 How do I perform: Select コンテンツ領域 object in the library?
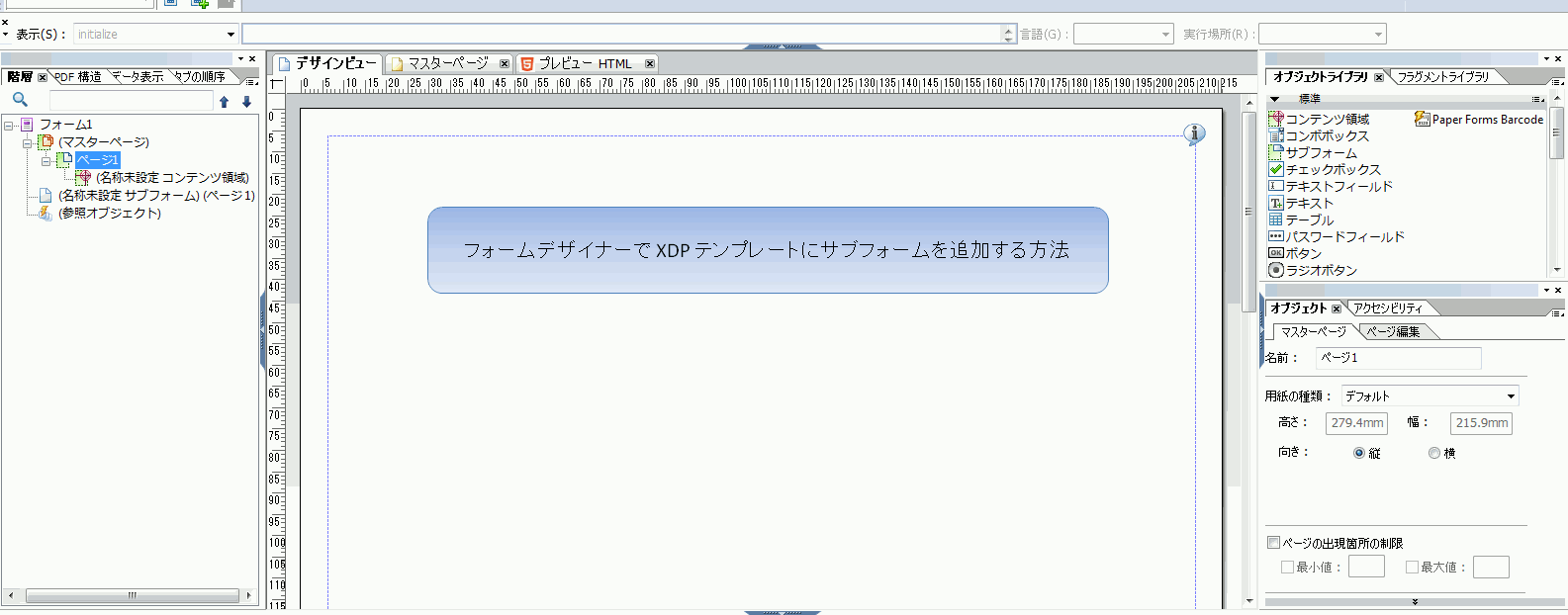pos(1319,119)
